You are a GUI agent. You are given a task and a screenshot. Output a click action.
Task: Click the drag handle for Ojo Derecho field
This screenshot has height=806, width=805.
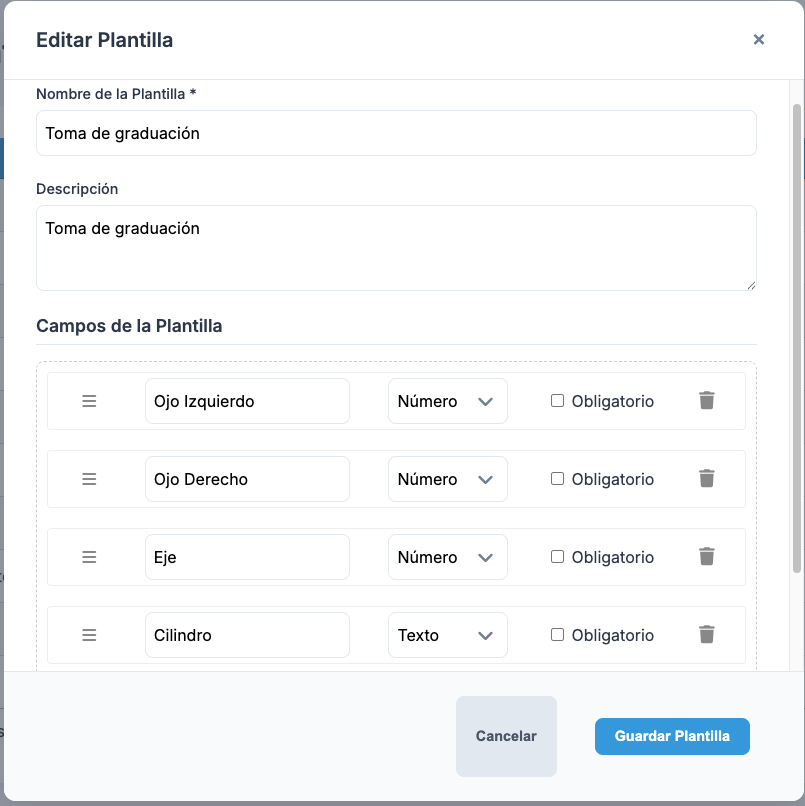89,479
